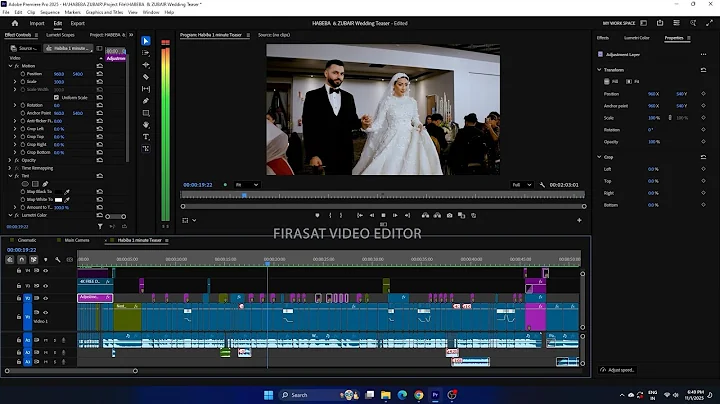Solo audio track A2

click(55, 352)
